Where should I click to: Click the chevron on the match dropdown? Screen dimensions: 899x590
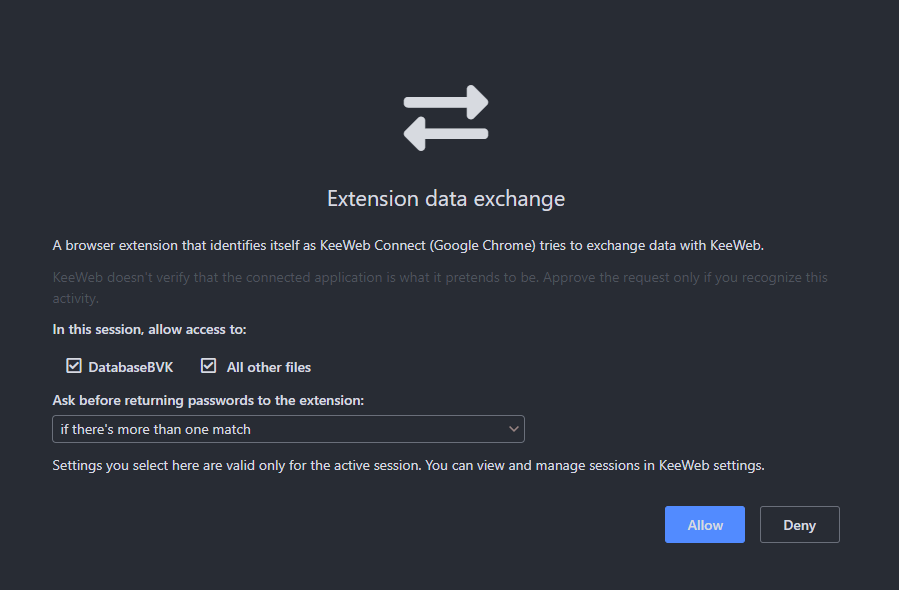tap(514, 428)
